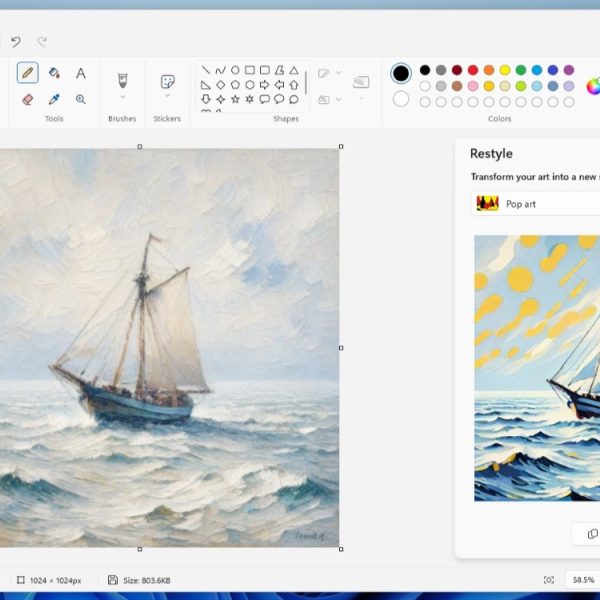Viewport: 600px width, 600px height.
Task: Pick the Eraser tool
Action: pyautogui.click(x=27, y=99)
